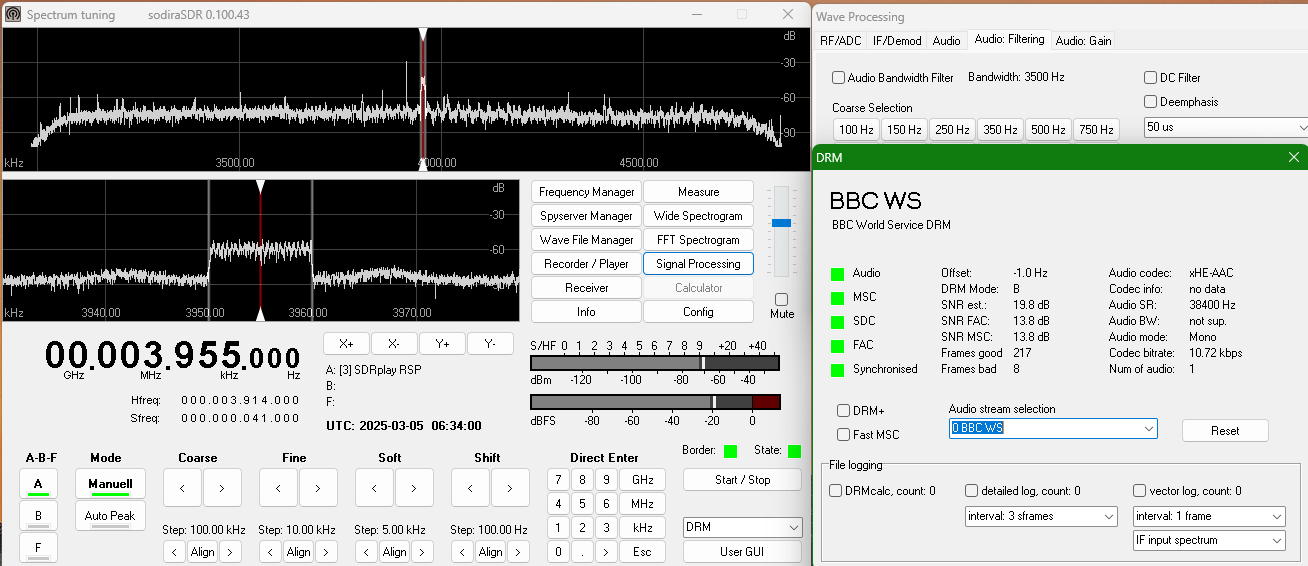This screenshot has width=1308, height=566.
Task: Select the 500 Hz coarse bandwidth button
Action: coord(1047,129)
